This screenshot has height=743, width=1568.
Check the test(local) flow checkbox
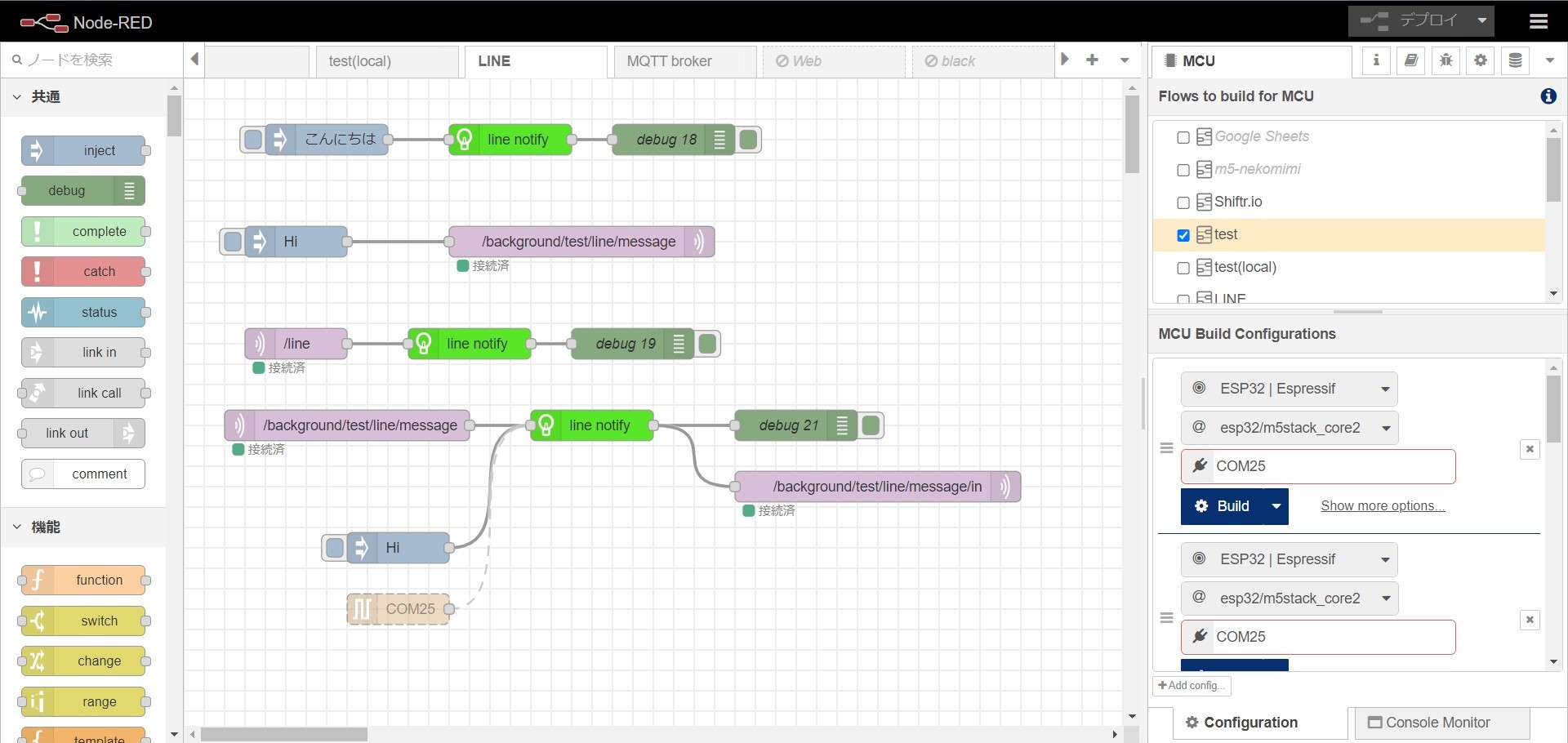[1183, 268]
